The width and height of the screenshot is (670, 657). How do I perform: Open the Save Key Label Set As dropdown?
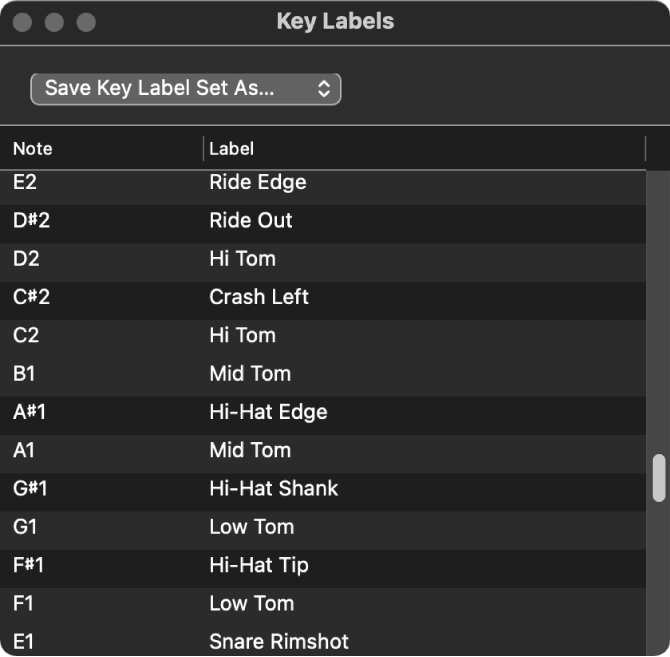click(x=186, y=88)
